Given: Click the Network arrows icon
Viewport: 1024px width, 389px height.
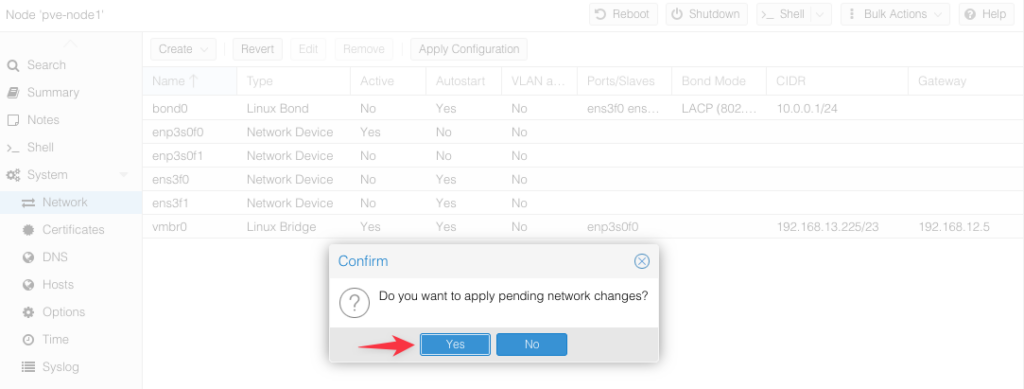Looking at the screenshot, I should (28, 202).
